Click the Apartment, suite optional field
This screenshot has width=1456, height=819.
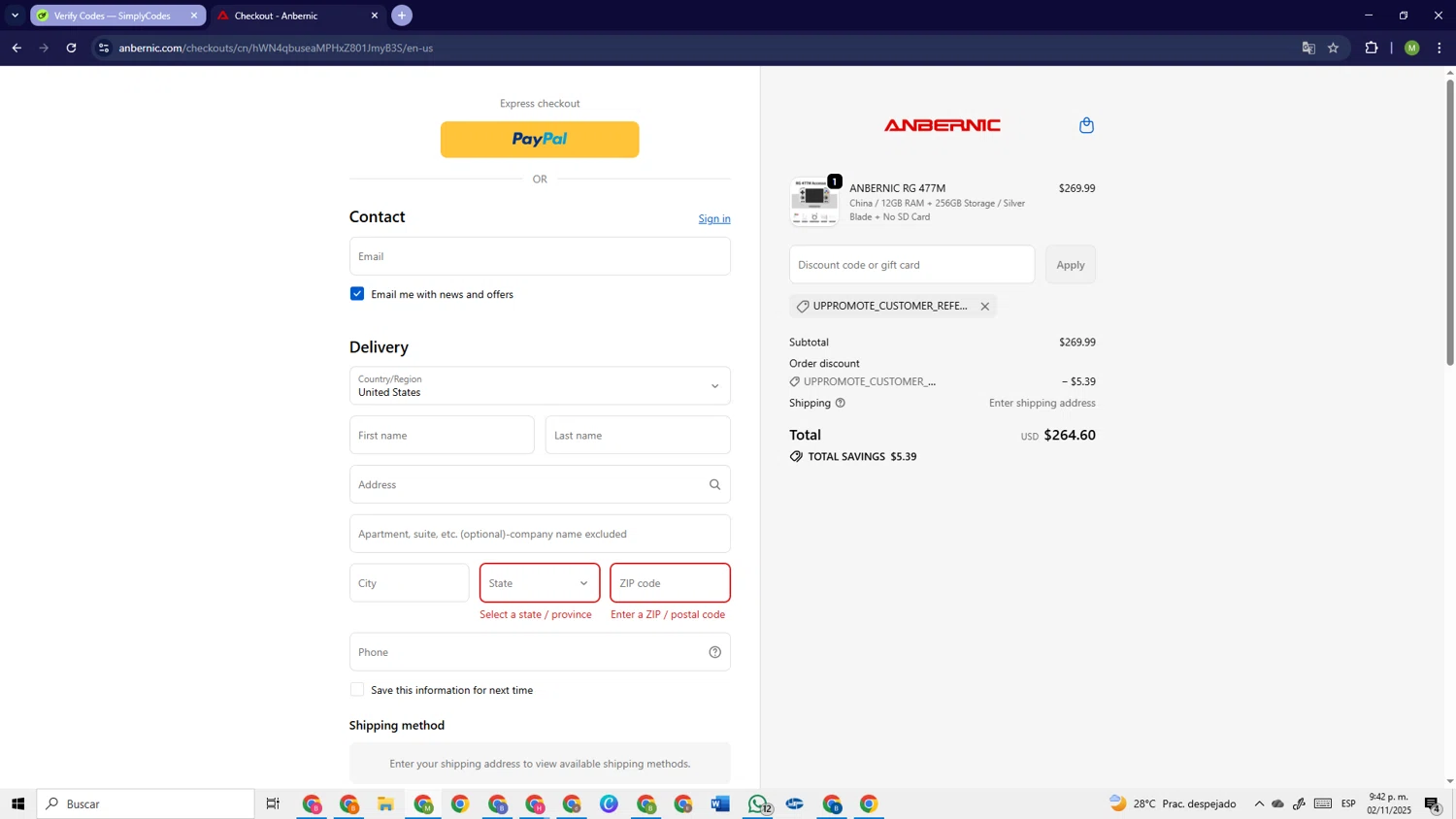[x=540, y=534]
